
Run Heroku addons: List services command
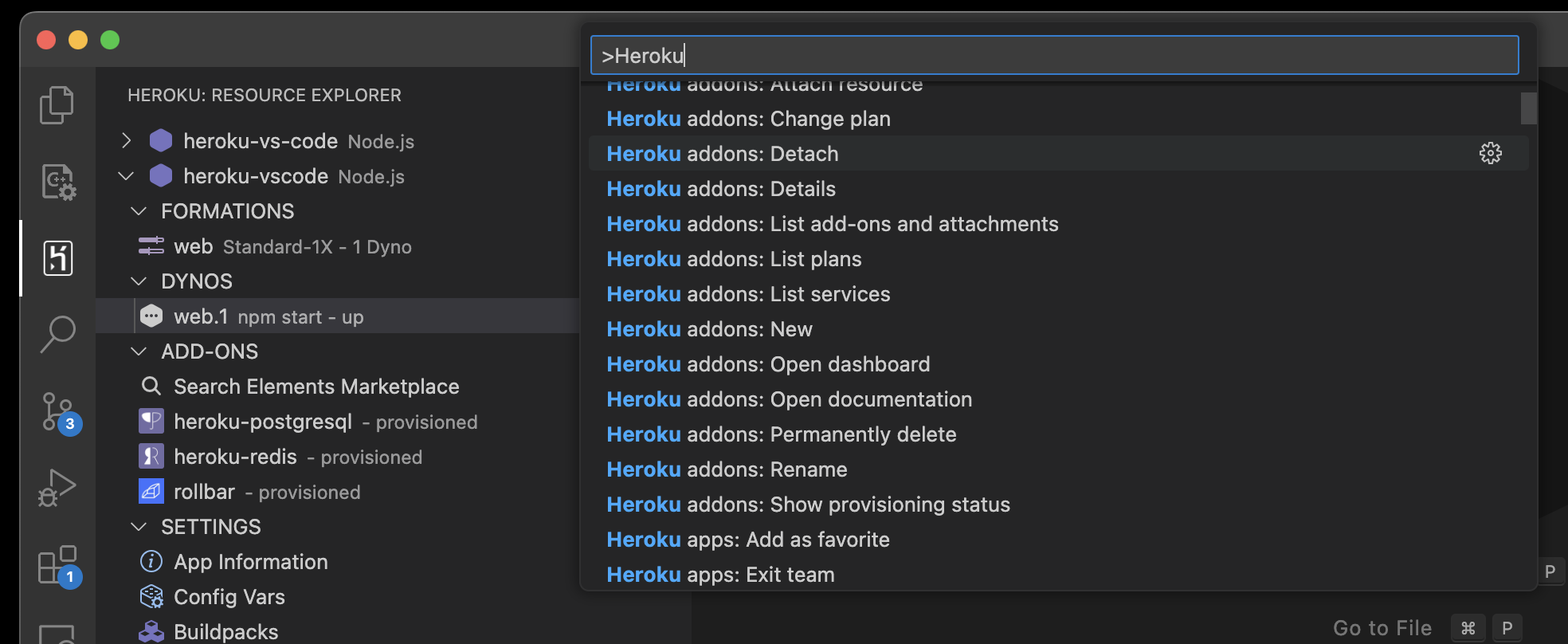tap(1058, 294)
